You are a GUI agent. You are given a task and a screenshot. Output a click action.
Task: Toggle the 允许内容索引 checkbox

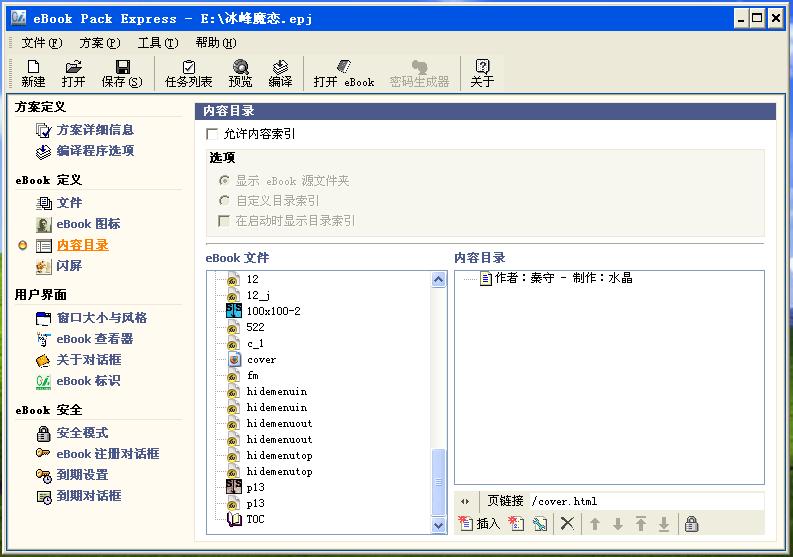212,134
